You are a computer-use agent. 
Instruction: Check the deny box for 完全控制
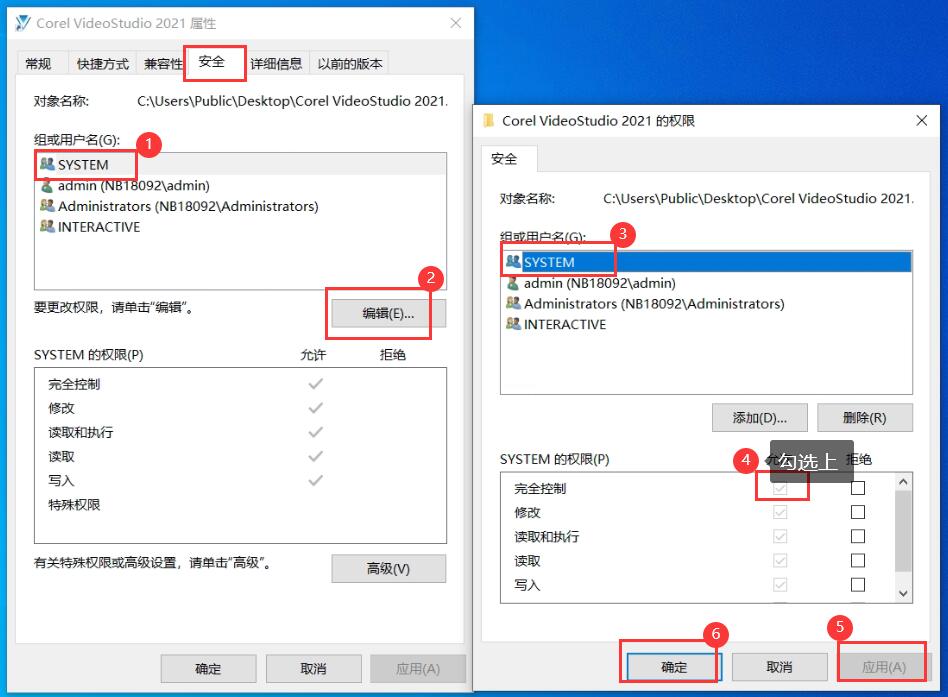click(858, 488)
